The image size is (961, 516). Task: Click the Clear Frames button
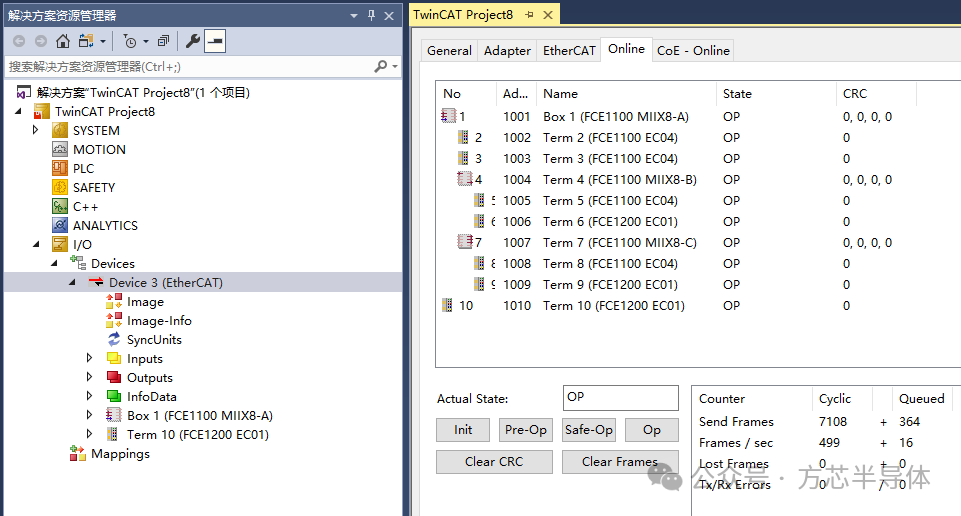pyautogui.click(x=620, y=461)
